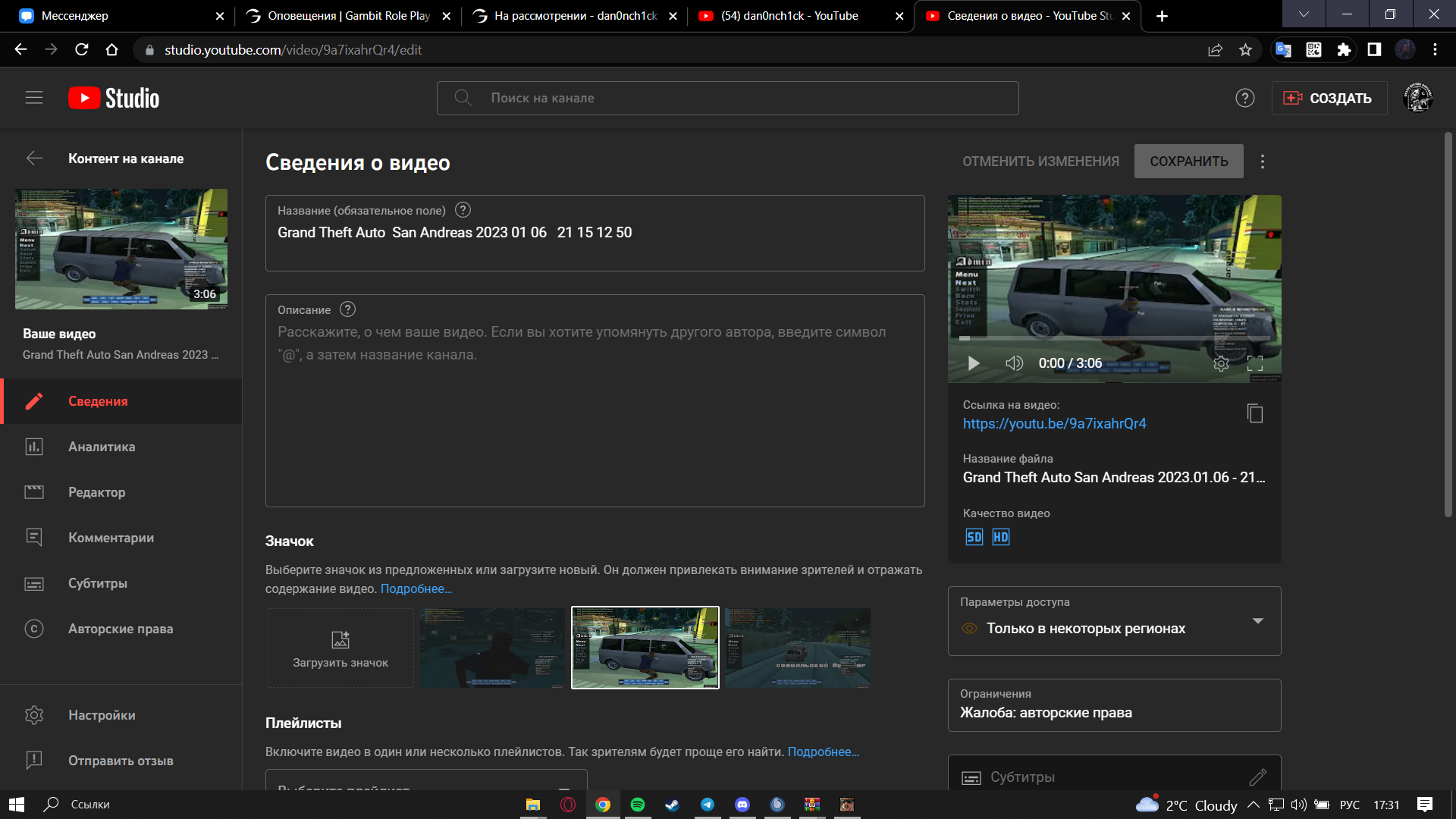Click the video preview progress bar

pos(1113,338)
